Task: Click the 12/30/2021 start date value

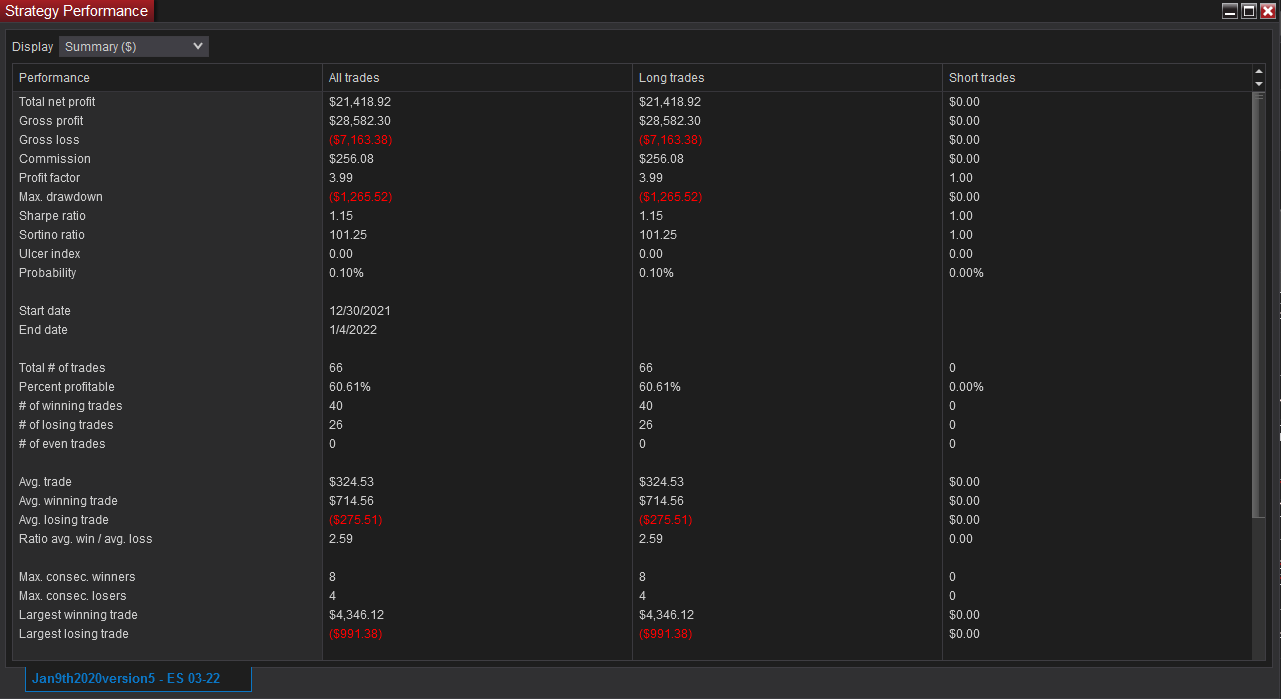Action: tap(360, 311)
